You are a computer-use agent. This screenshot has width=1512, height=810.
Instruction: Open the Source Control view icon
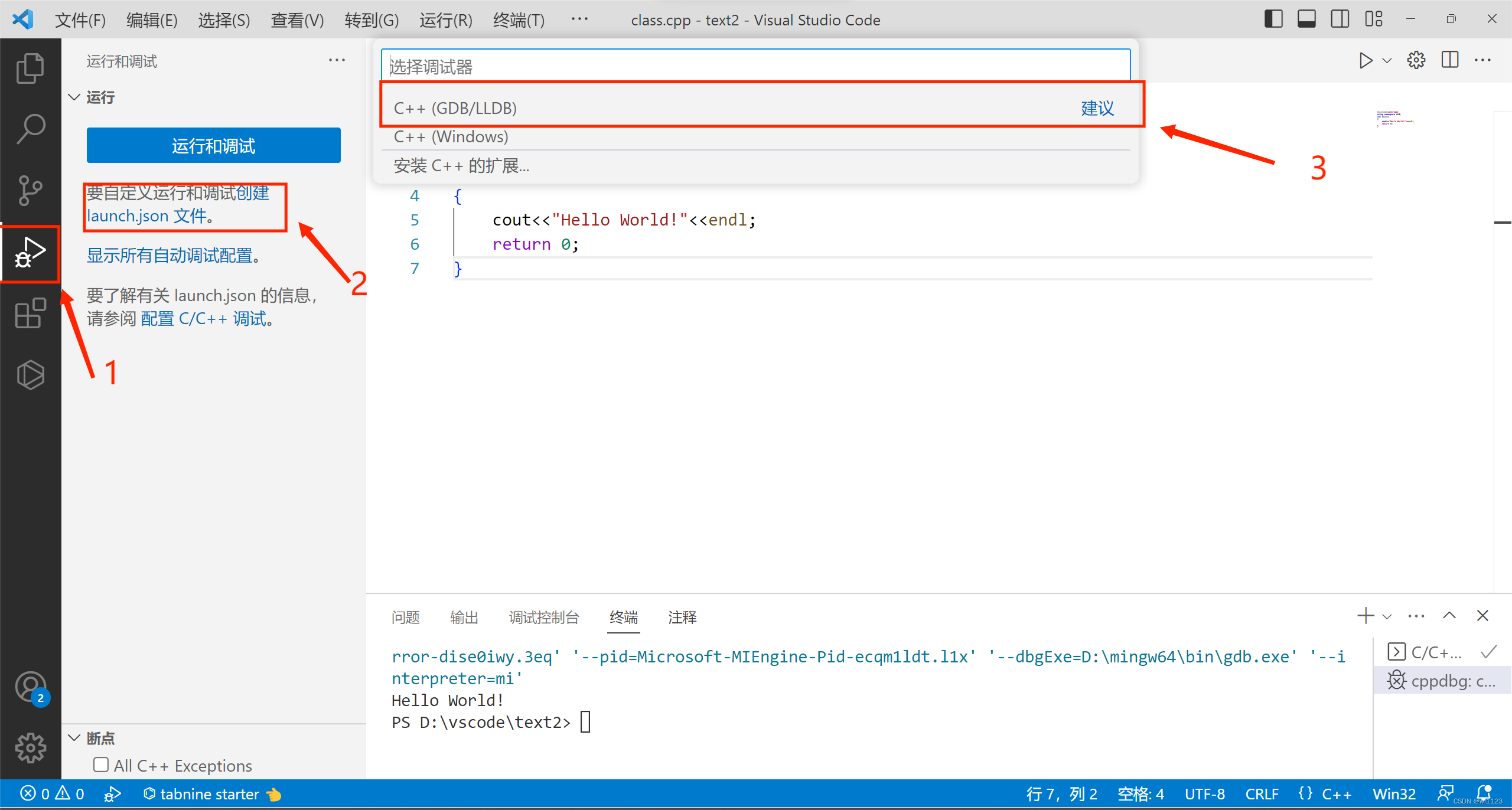(30, 191)
